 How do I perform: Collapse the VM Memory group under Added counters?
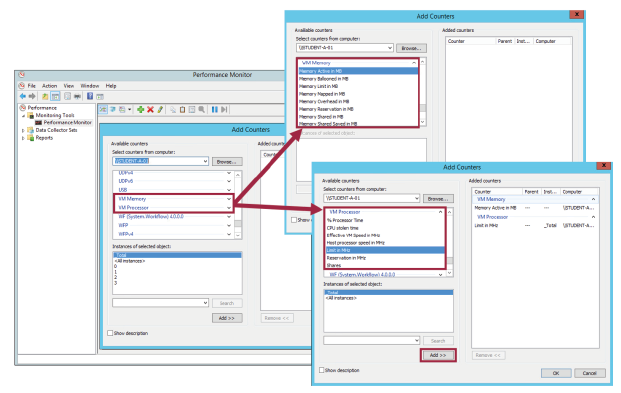click(x=593, y=199)
